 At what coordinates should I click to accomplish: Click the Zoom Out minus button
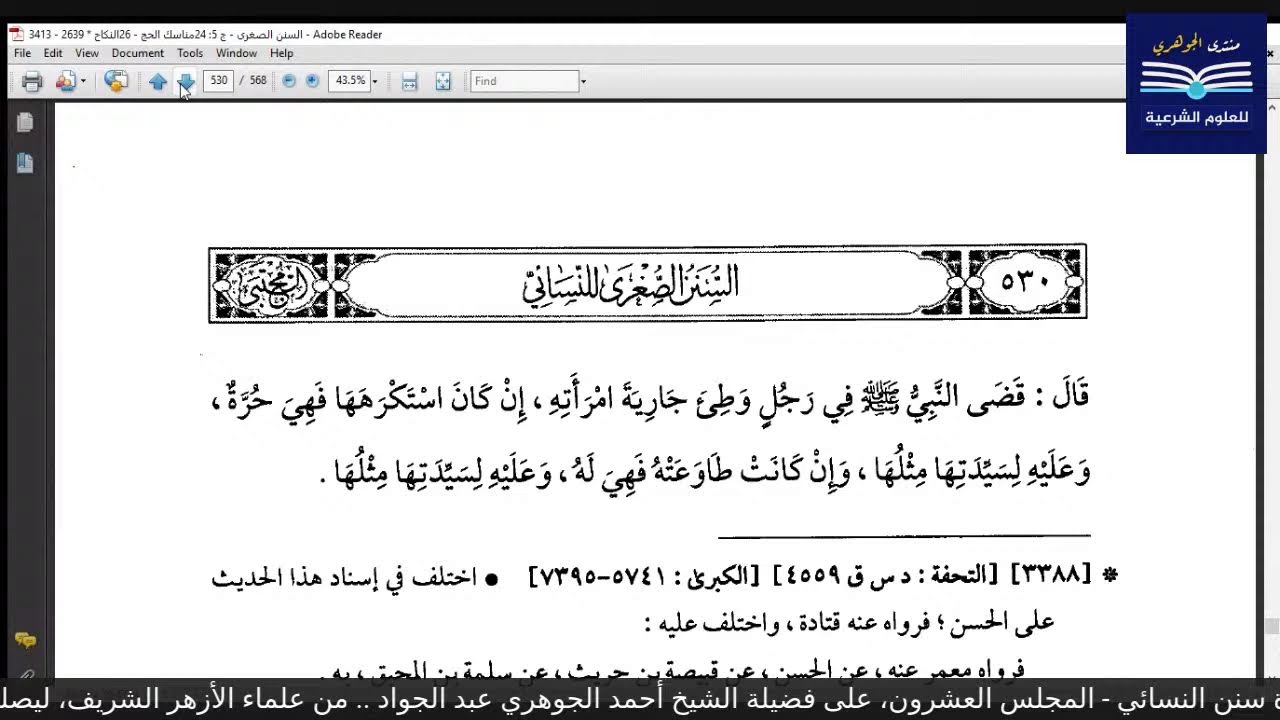289,81
